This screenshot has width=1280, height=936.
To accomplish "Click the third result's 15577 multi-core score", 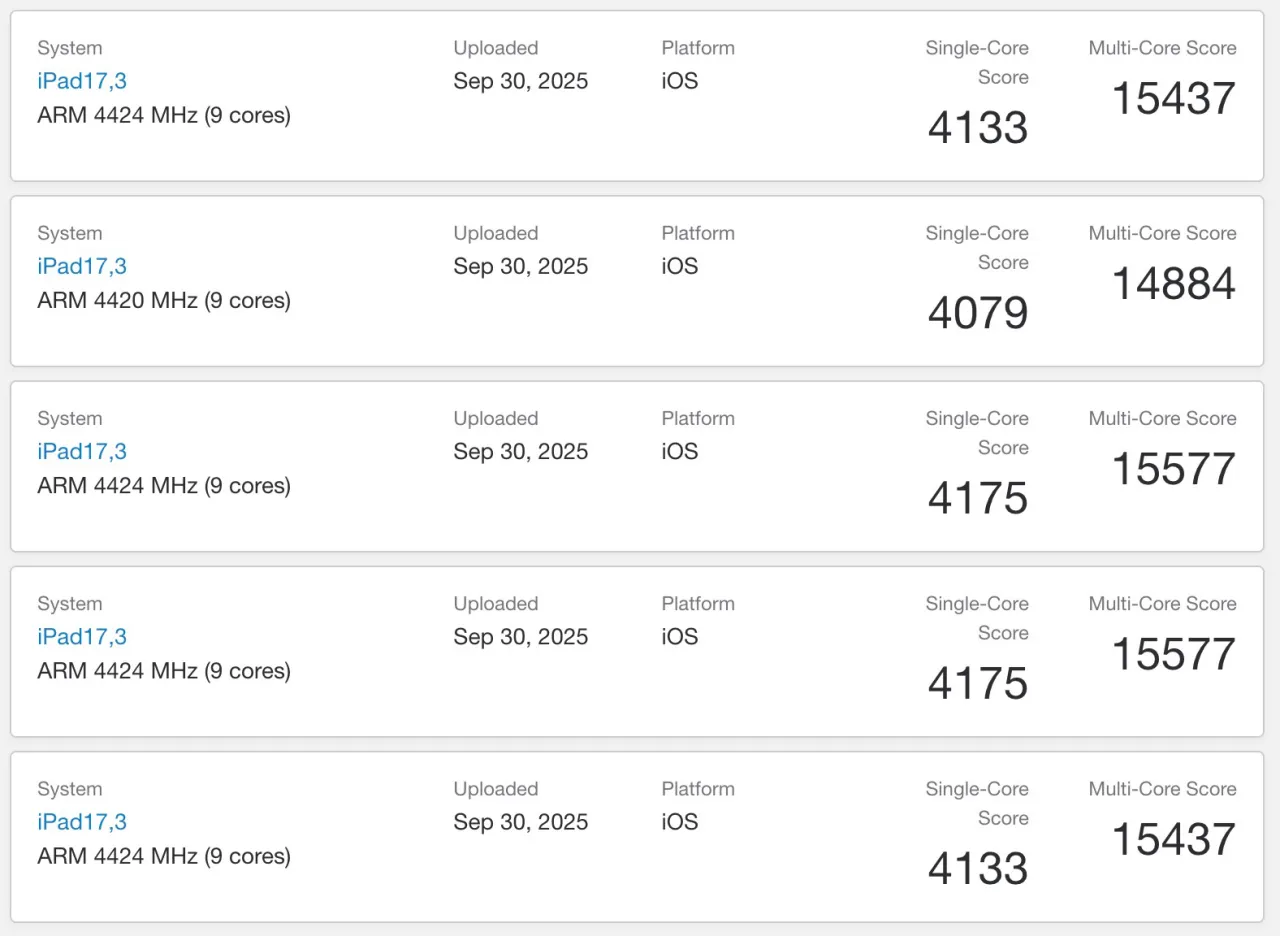I will (x=1174, y=469).
